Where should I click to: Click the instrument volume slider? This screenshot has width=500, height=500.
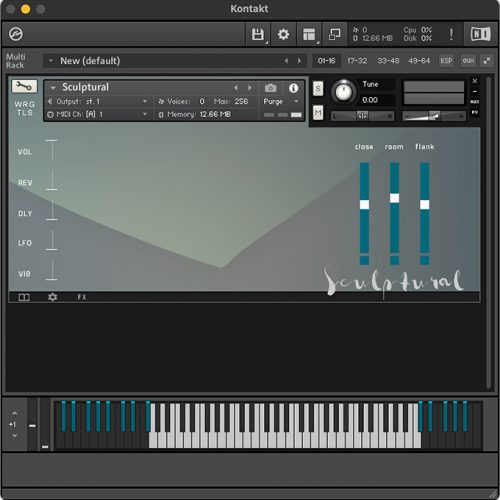[434, 116]
